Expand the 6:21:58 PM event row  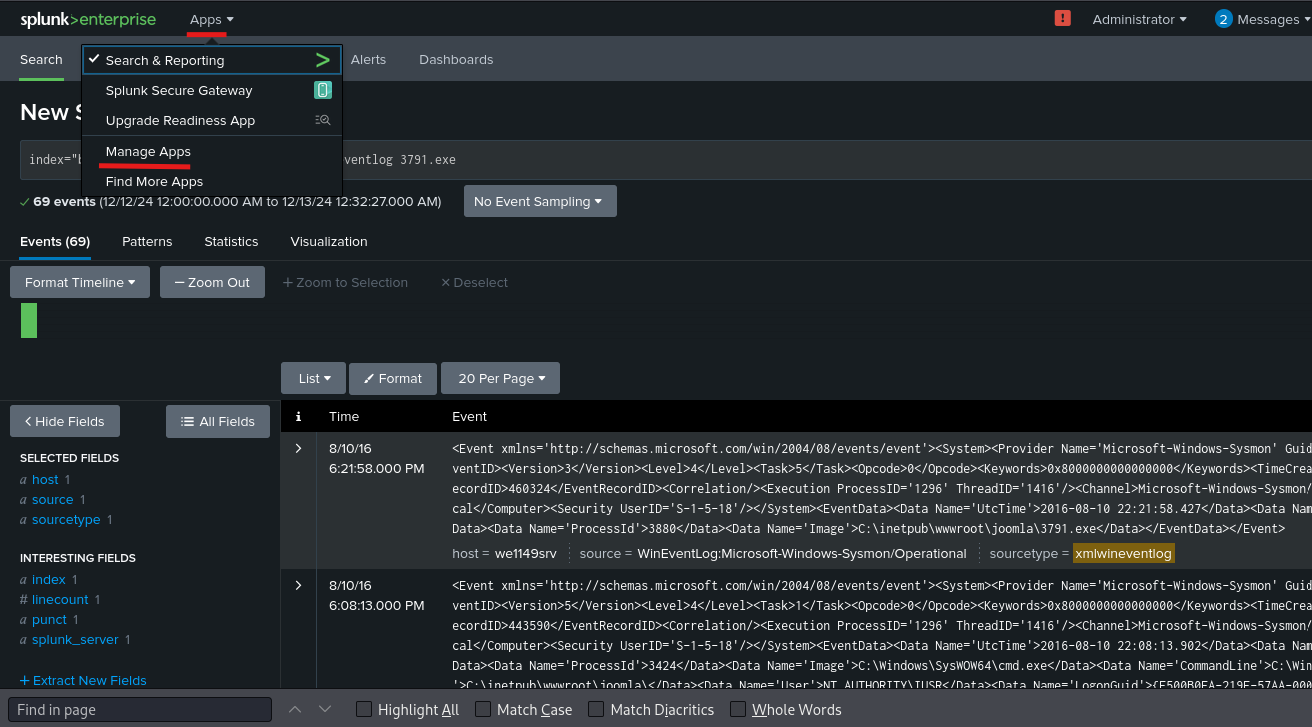pyautogui.click(x=298, y=448)
